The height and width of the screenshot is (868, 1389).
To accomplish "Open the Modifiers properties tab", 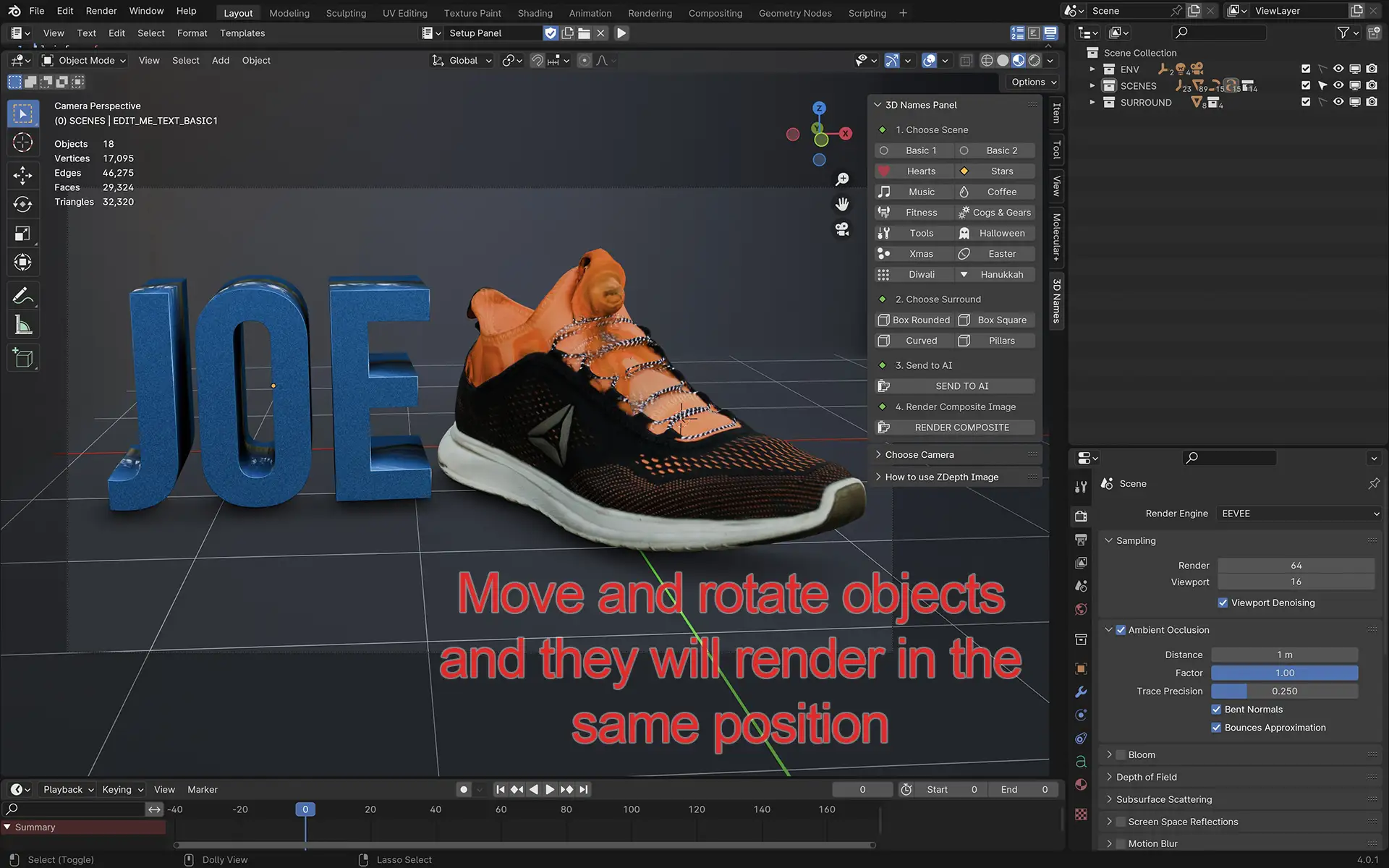I will coord(1081,692).
